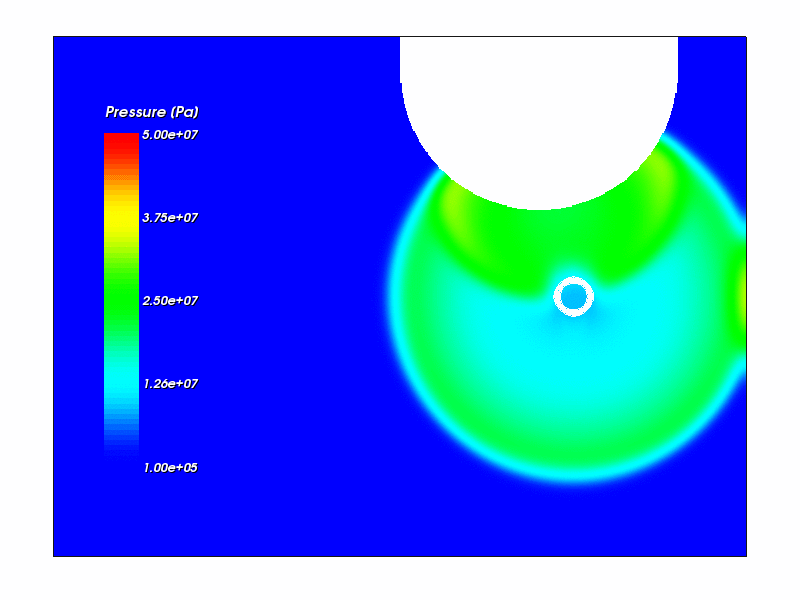800x600 pixels.
Task: Click the 1.00e+05 legend label
Action: 170,468
